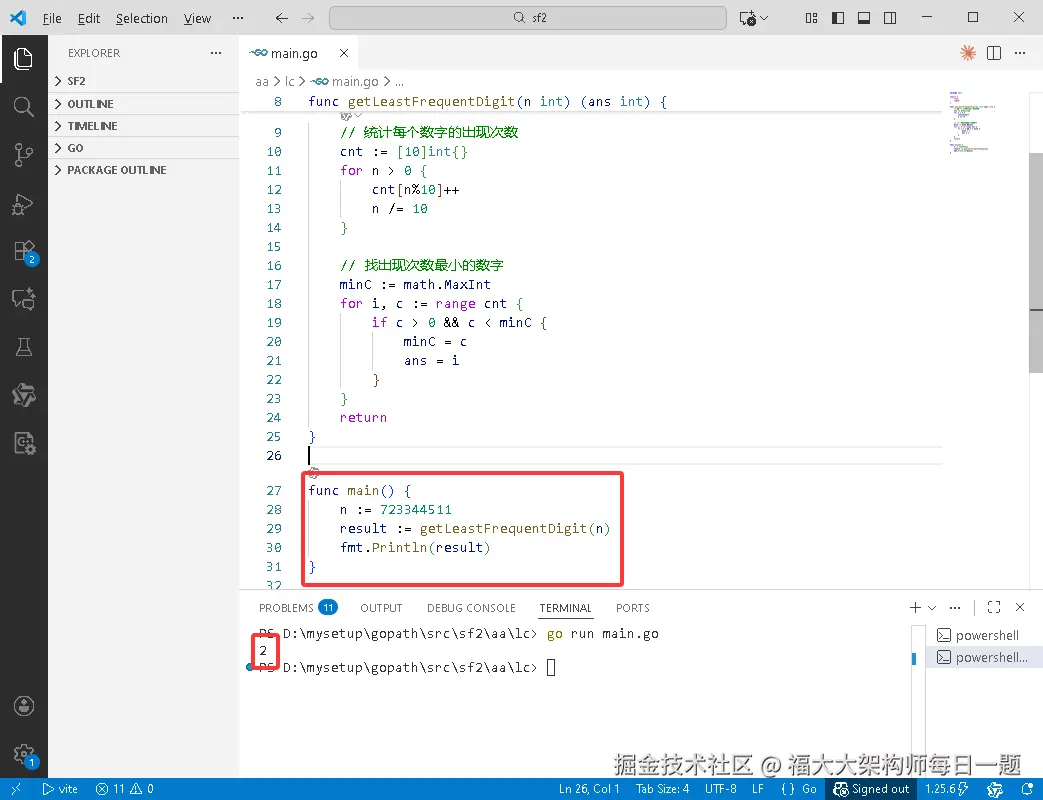The image size is (1043, 800).
Task: Open the Testing flask view
Action: click(x=23, y=347)
